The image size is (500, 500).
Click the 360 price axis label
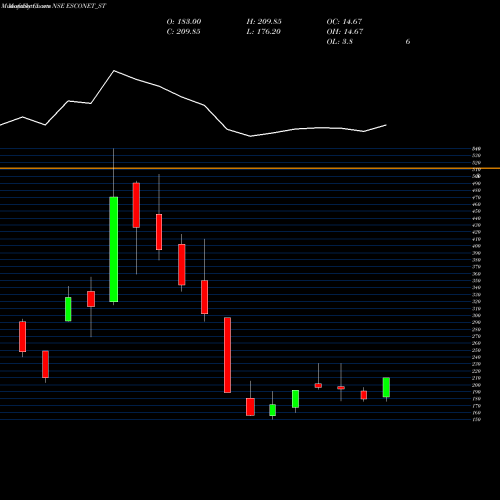[476, 274]
